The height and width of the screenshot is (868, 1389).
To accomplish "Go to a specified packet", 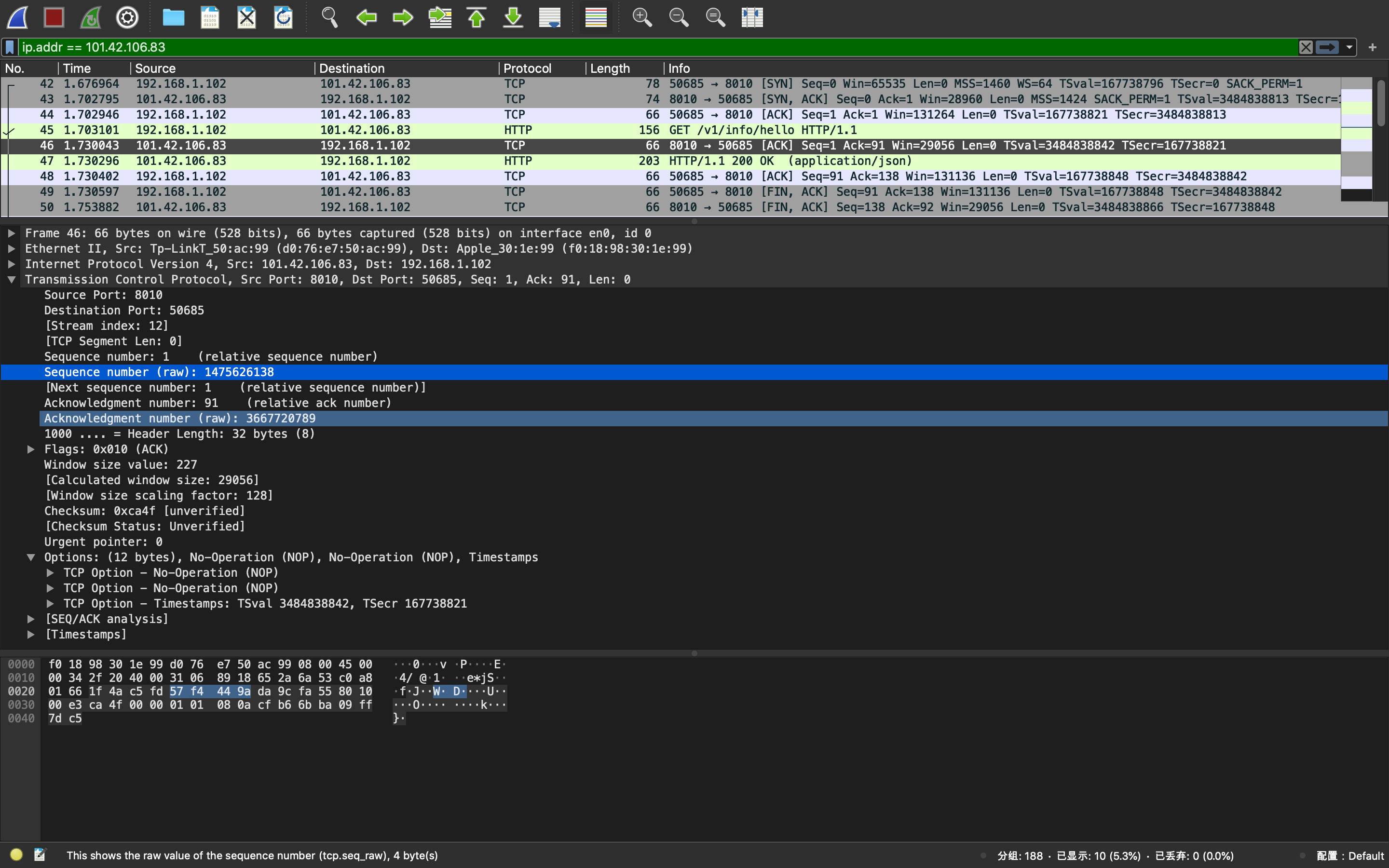I will pos(440,17).
